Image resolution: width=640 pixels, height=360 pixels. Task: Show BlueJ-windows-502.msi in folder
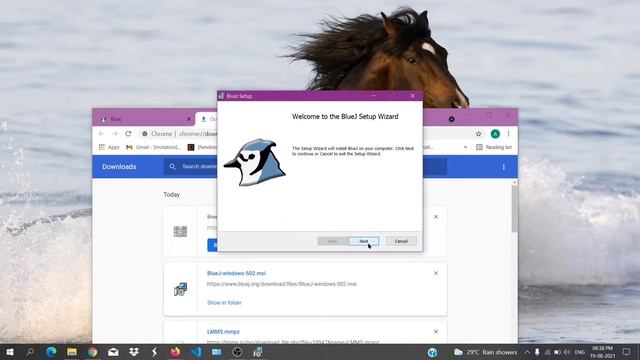click(x=224, y=302)
